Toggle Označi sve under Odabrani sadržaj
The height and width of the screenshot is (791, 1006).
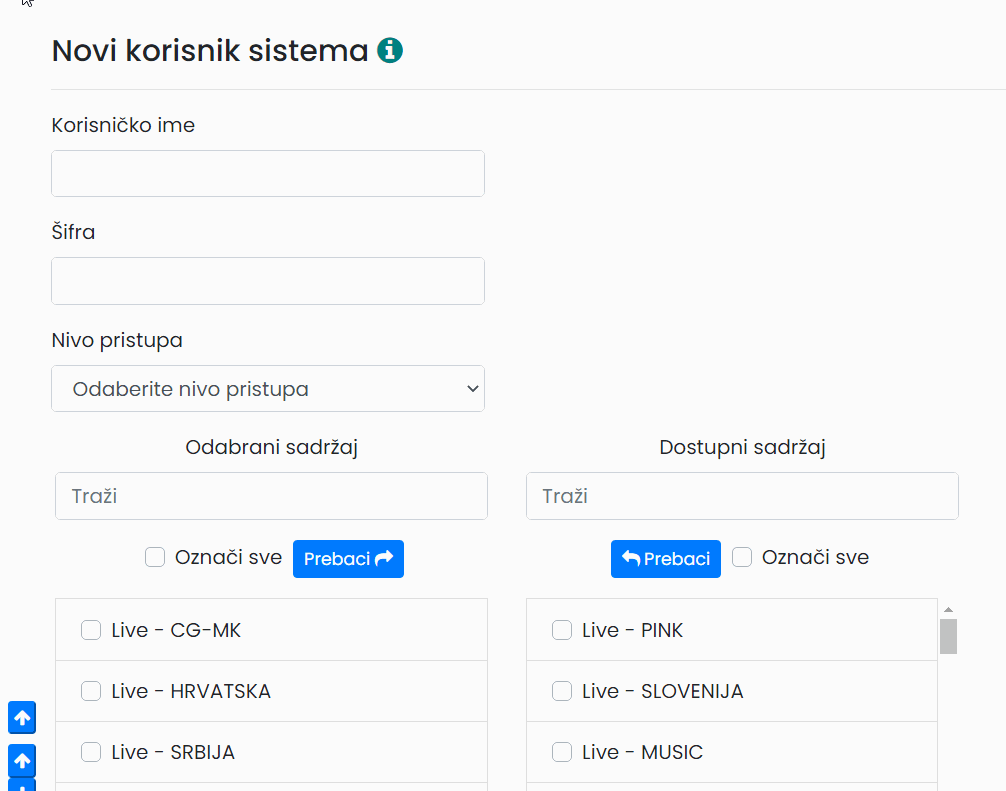155,557
